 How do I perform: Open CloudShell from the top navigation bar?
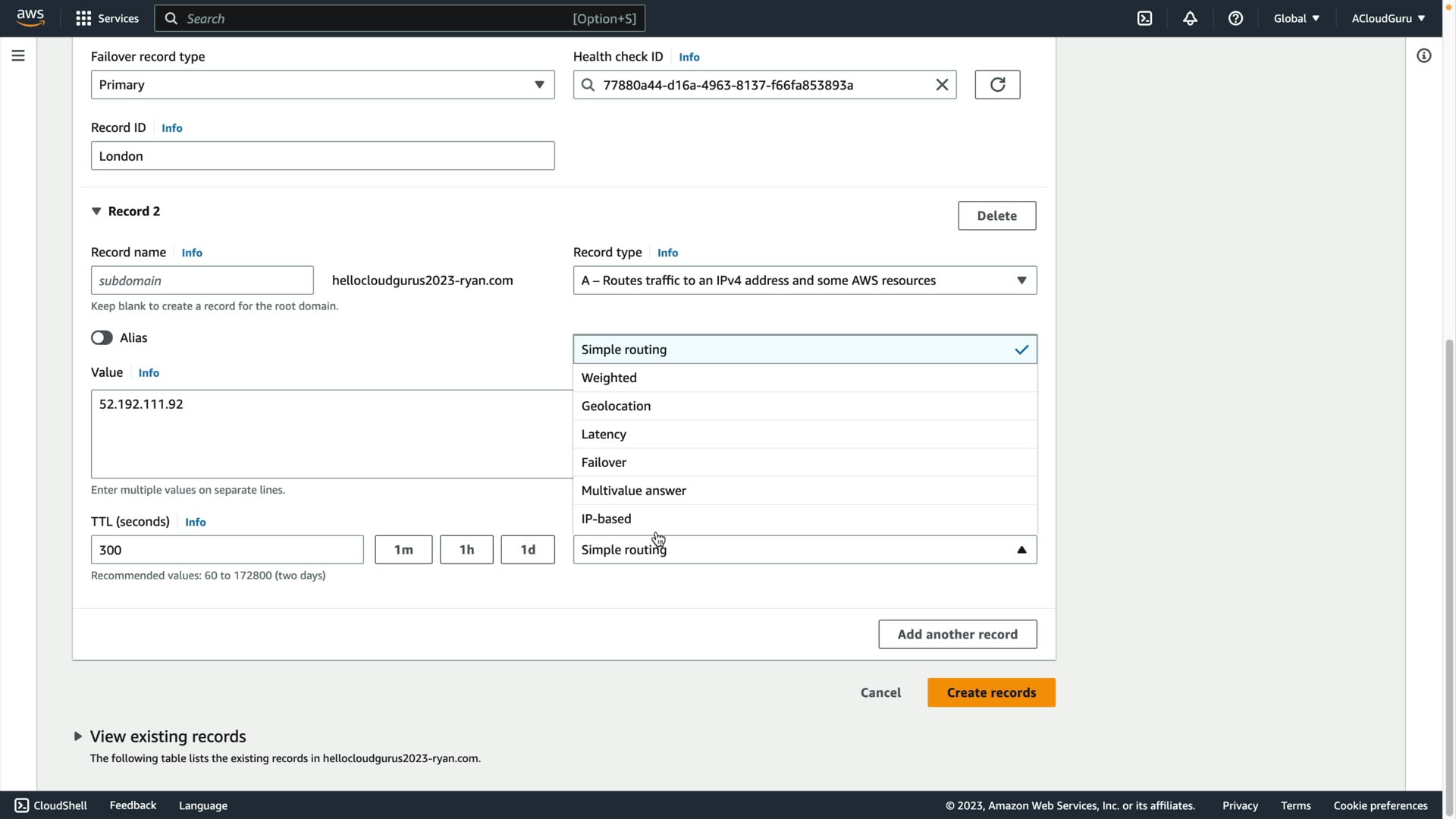pyautogui.click(x=1144, y=18)
